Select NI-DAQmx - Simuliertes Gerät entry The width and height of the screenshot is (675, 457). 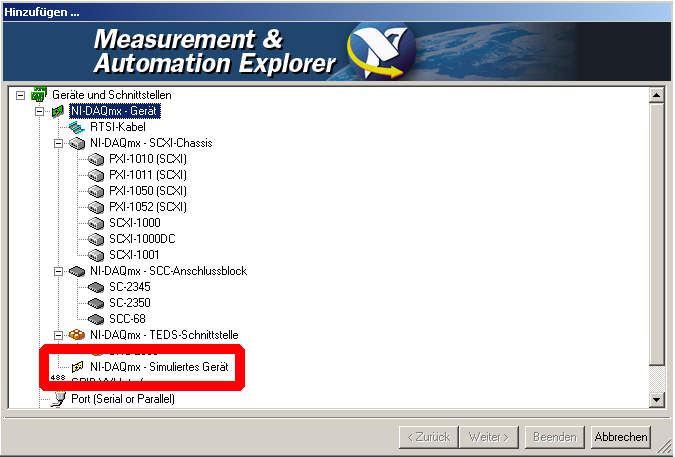(x=159, y=367)
